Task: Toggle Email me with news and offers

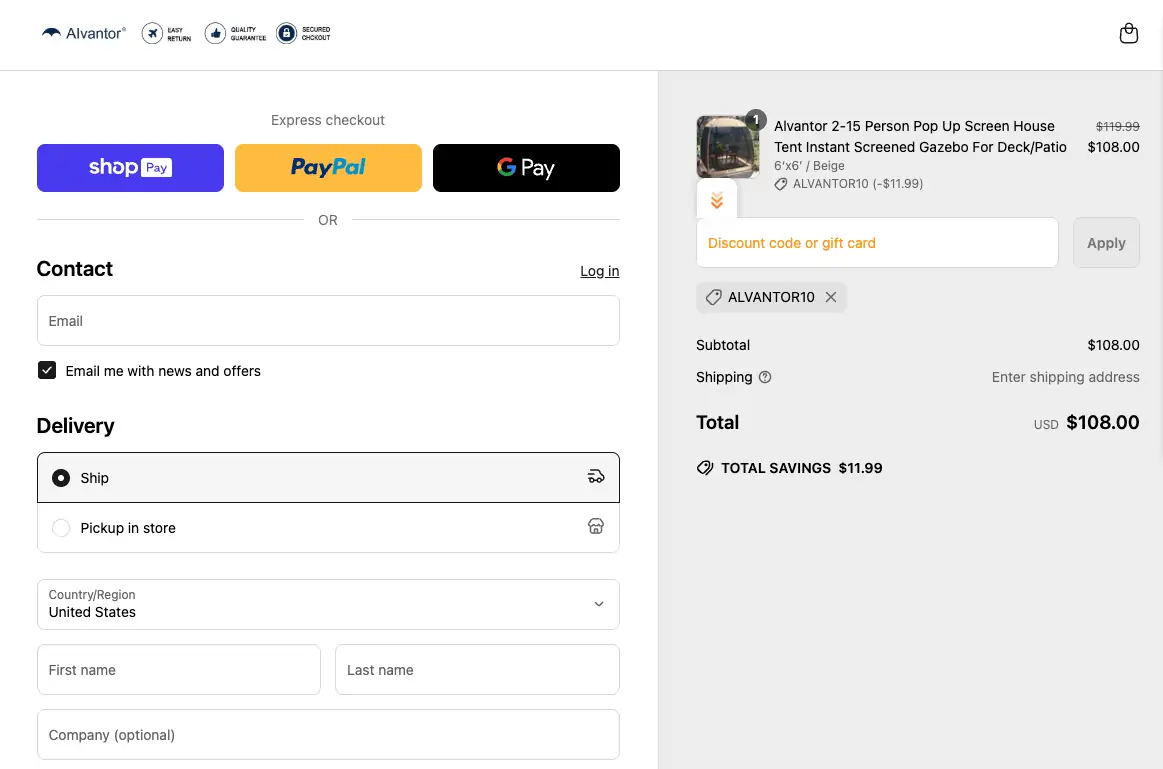Action: pyautogui.click(x=47, y=370)
